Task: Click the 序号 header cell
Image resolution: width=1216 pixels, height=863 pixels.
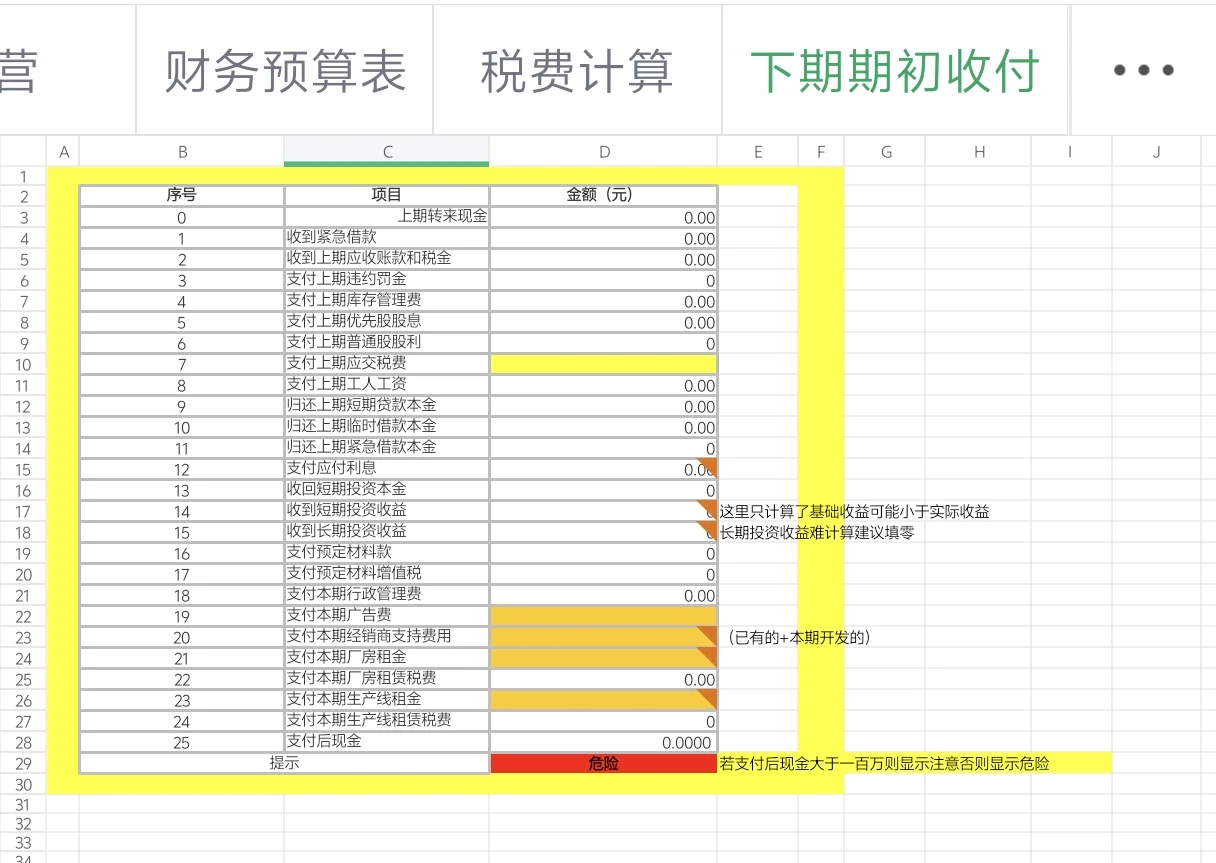Action: coord(182,195)
